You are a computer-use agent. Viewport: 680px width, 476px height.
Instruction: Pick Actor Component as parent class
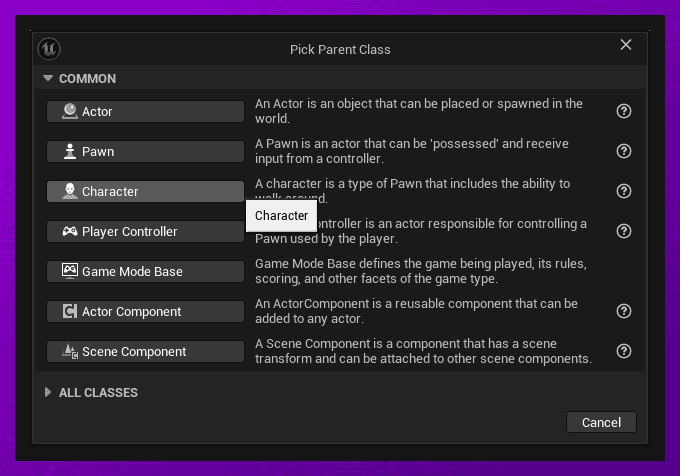click(145, 311)
